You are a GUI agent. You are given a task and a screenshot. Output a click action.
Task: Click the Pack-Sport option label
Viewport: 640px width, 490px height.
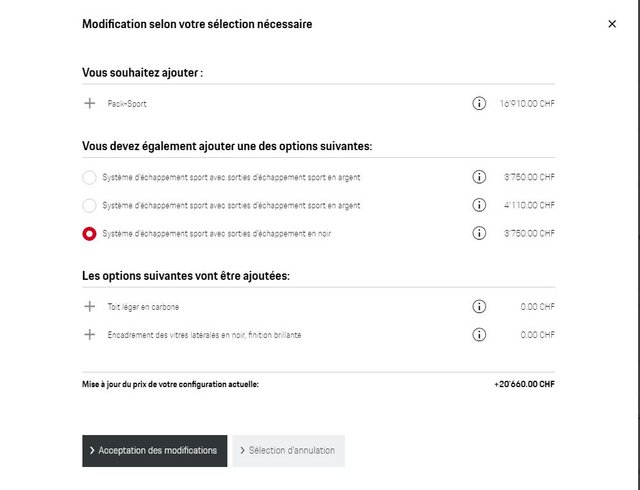pos(127,104)
